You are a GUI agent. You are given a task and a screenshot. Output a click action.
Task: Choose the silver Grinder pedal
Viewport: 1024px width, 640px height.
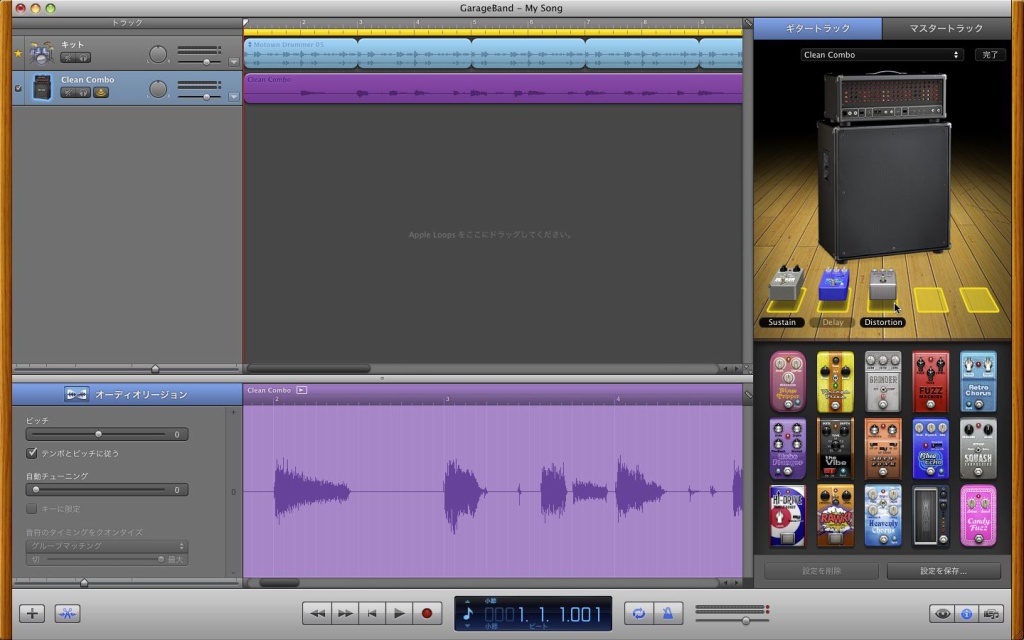coord(883,382)
